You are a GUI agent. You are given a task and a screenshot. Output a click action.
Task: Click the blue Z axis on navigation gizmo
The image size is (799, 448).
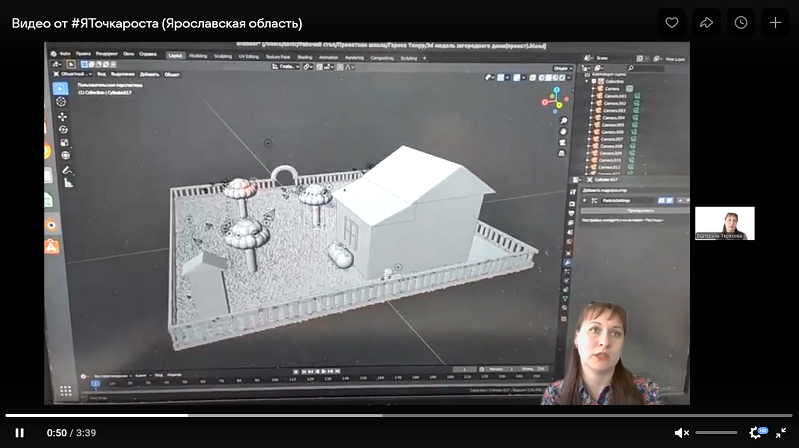[556, 90]
